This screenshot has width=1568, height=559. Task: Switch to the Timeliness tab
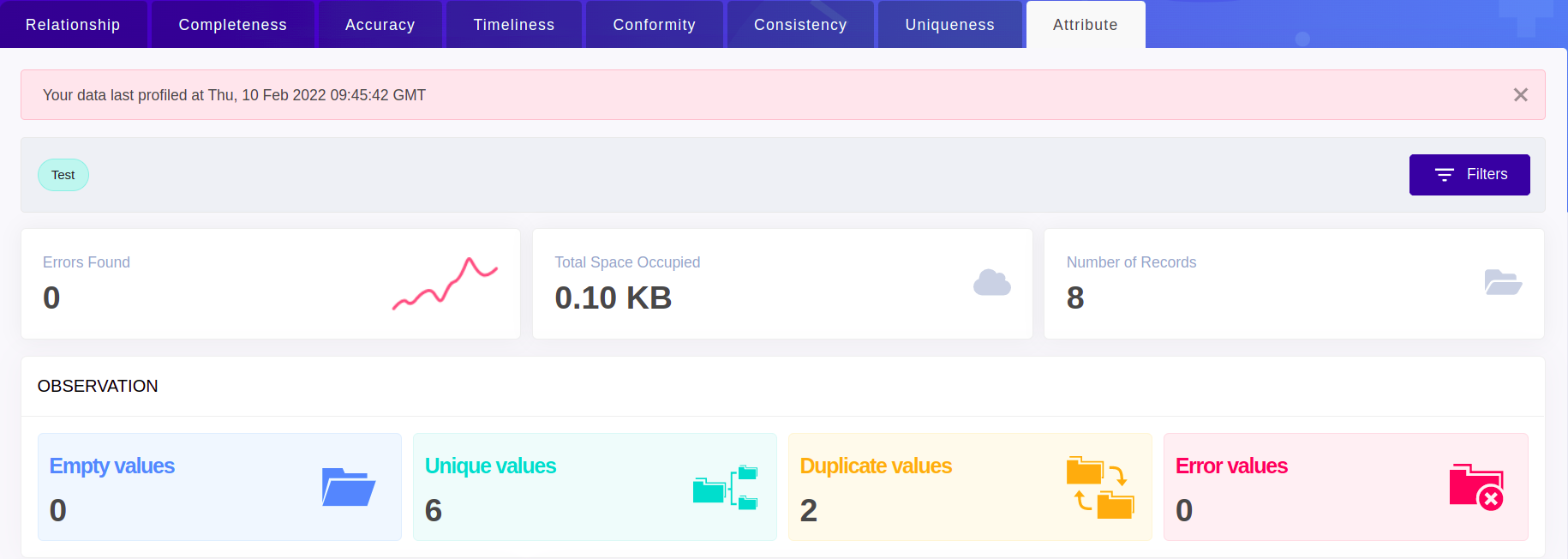pyautogui.click(x=513, y=25)
